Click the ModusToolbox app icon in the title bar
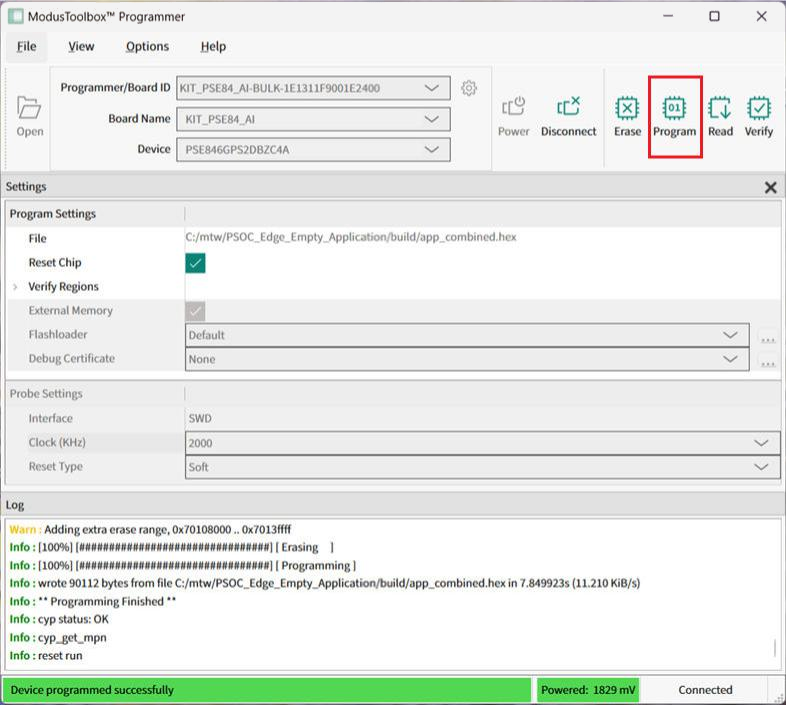Viewport: 786px width, 705px height. tap(16, 17)
